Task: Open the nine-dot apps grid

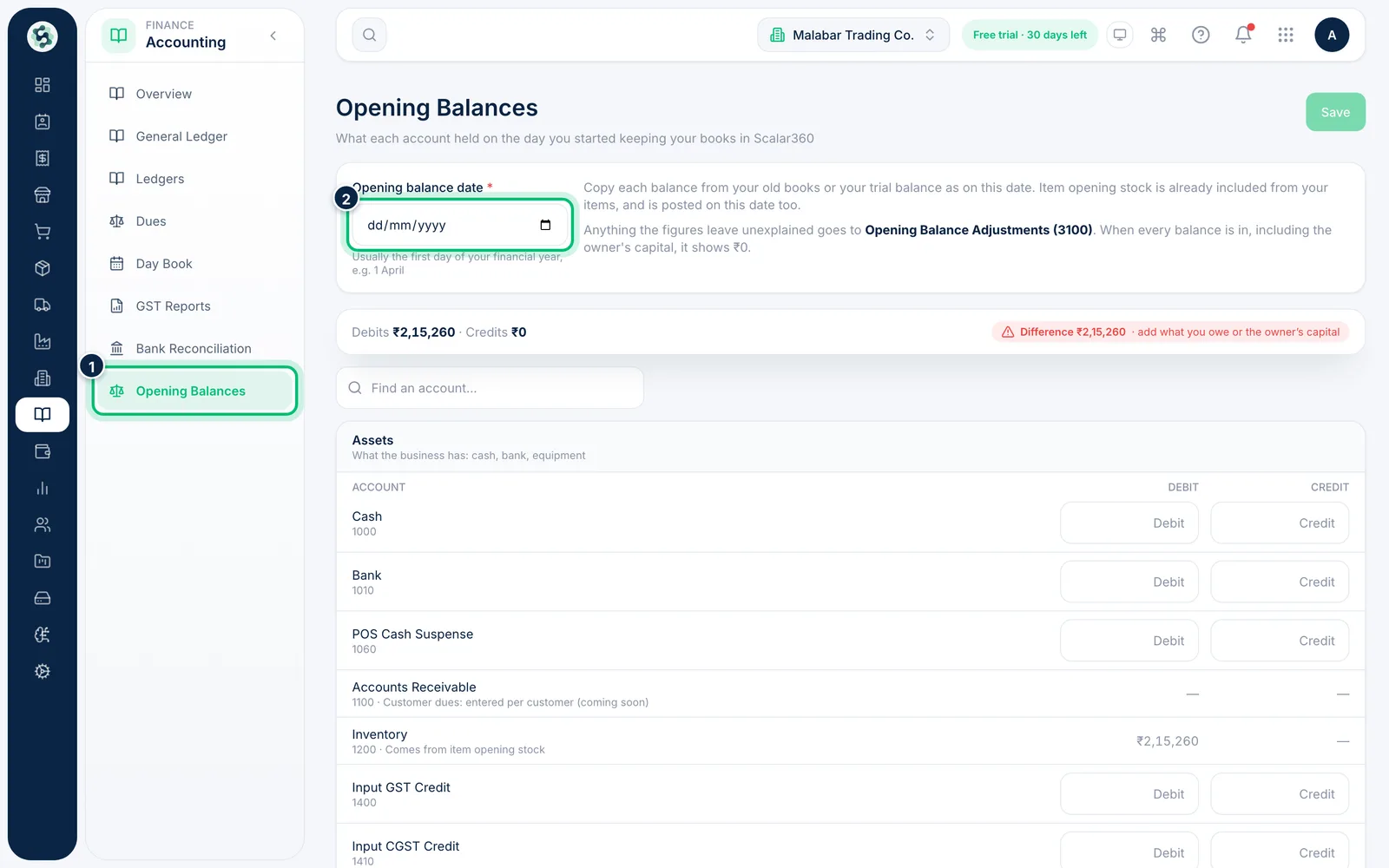Action: coord(1286,35)
